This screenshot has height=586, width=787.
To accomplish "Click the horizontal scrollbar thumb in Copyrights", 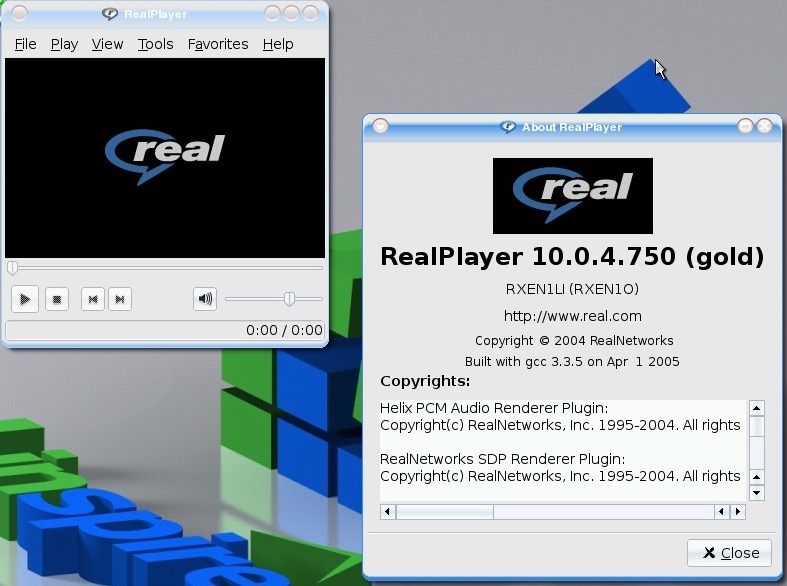I will pyautogui.click(x=444, y=512).
